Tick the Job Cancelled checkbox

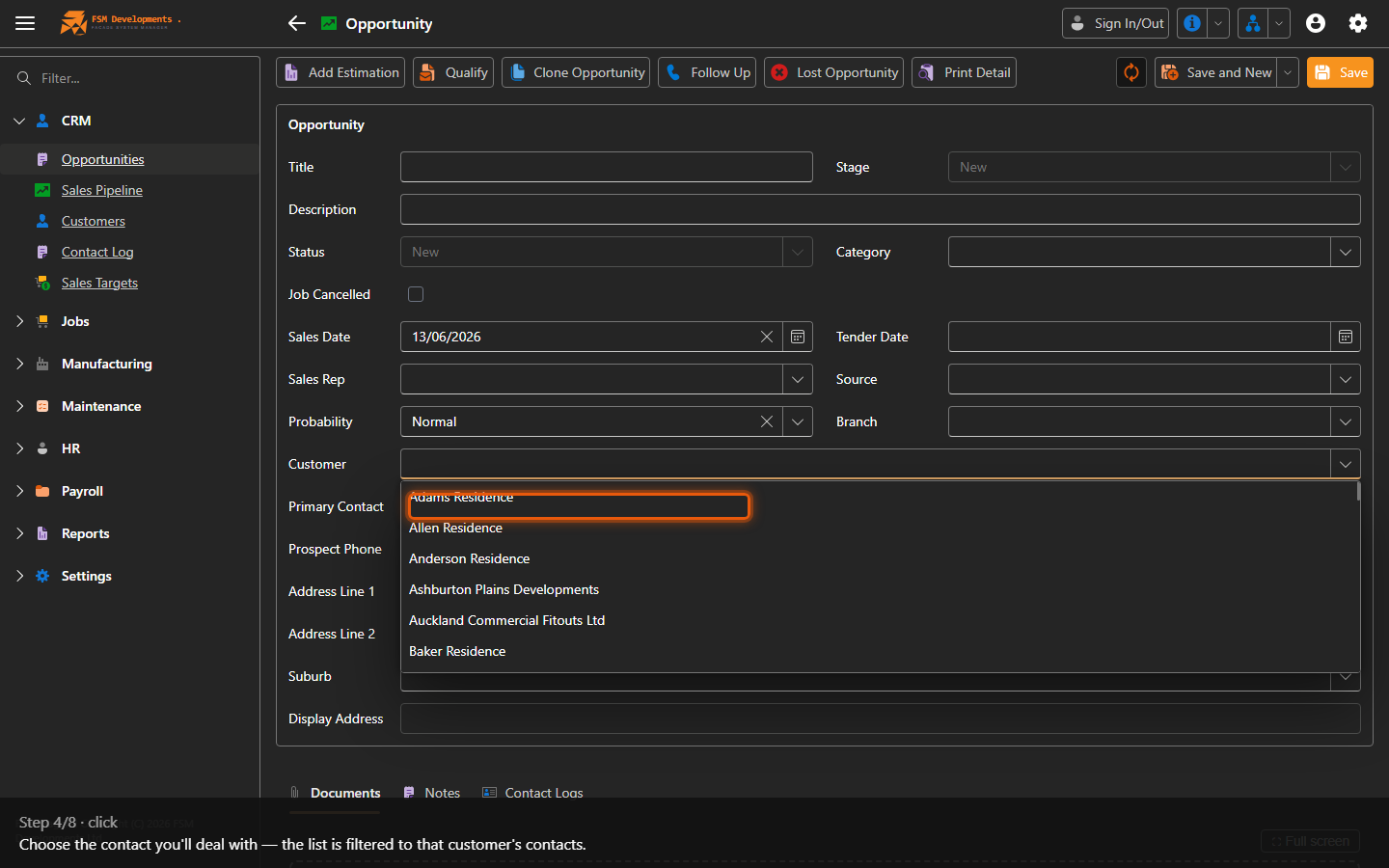coord(416,294)
